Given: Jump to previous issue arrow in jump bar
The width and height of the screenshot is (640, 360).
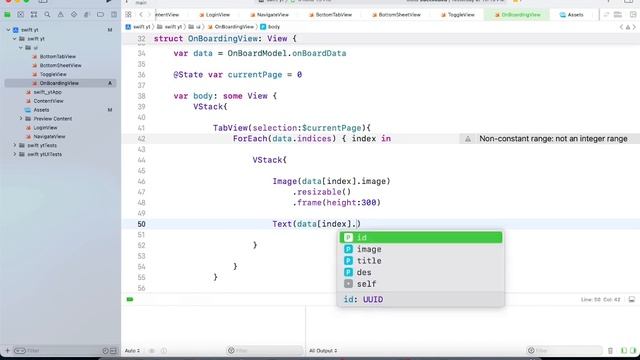Looking at the screenshot, I should [x=621, y=27].
